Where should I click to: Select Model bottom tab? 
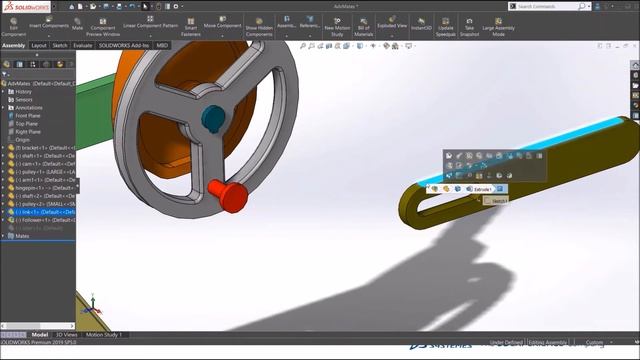(40, 335)
